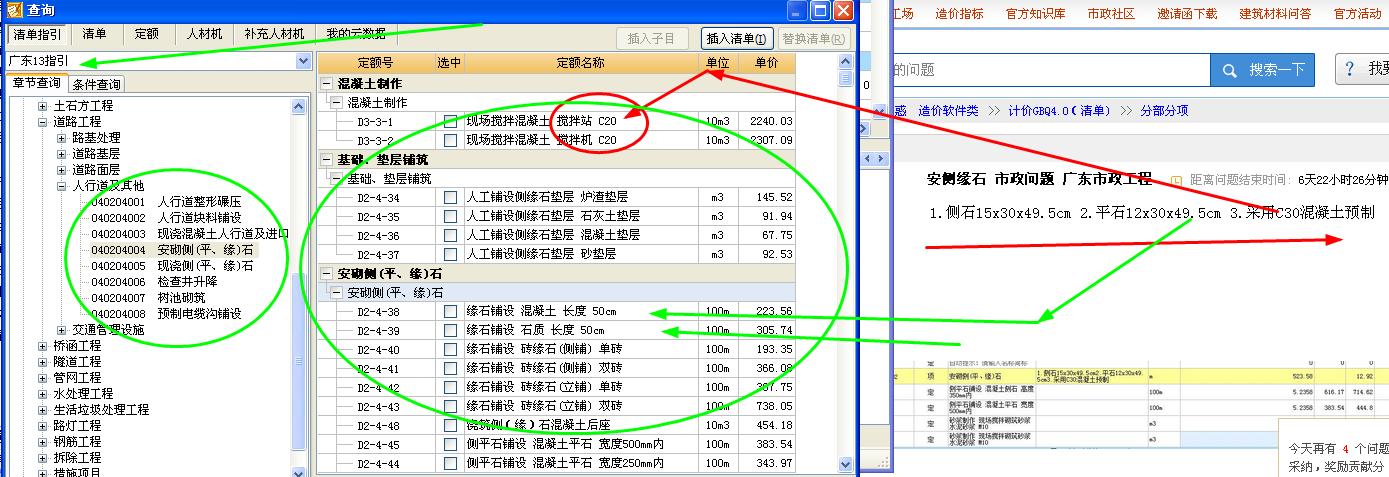Open the 官方知识库 link in browser
Viewport: 1389px width, 477px height.
[x=1035, y=14]
